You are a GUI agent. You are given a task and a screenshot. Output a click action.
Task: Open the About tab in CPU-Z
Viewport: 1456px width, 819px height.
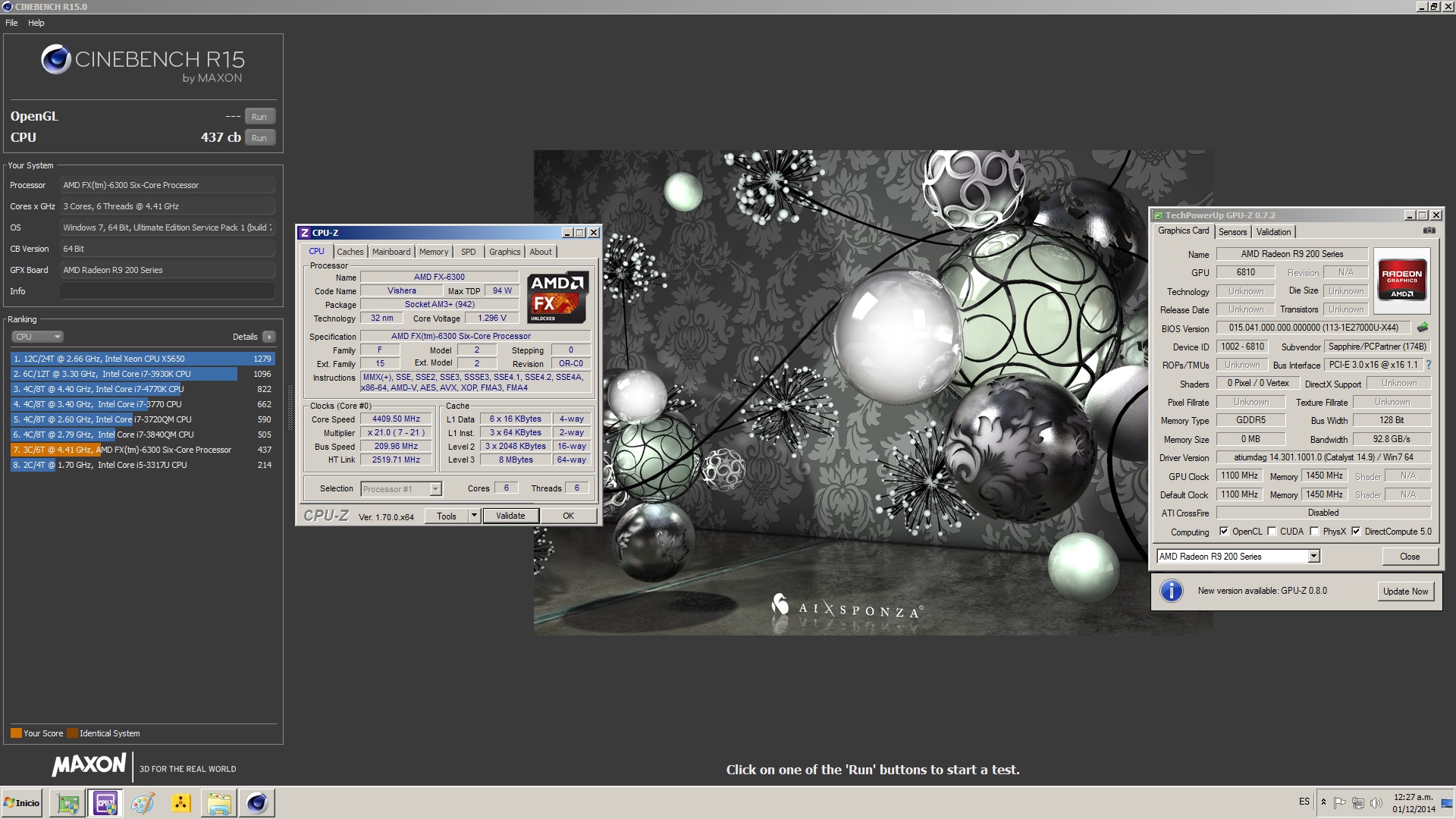[541, 252]
